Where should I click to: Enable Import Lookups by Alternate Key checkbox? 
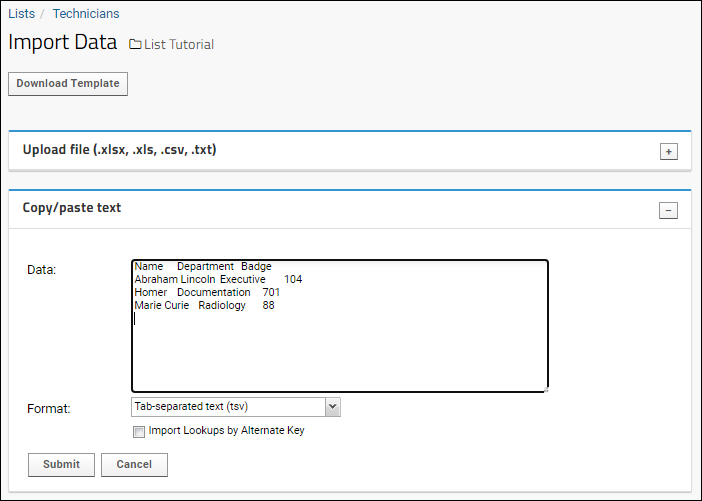tap(139, 432)
